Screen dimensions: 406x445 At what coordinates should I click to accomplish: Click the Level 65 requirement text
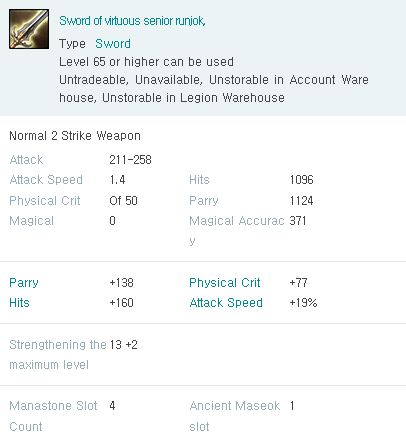click(146, 62)
